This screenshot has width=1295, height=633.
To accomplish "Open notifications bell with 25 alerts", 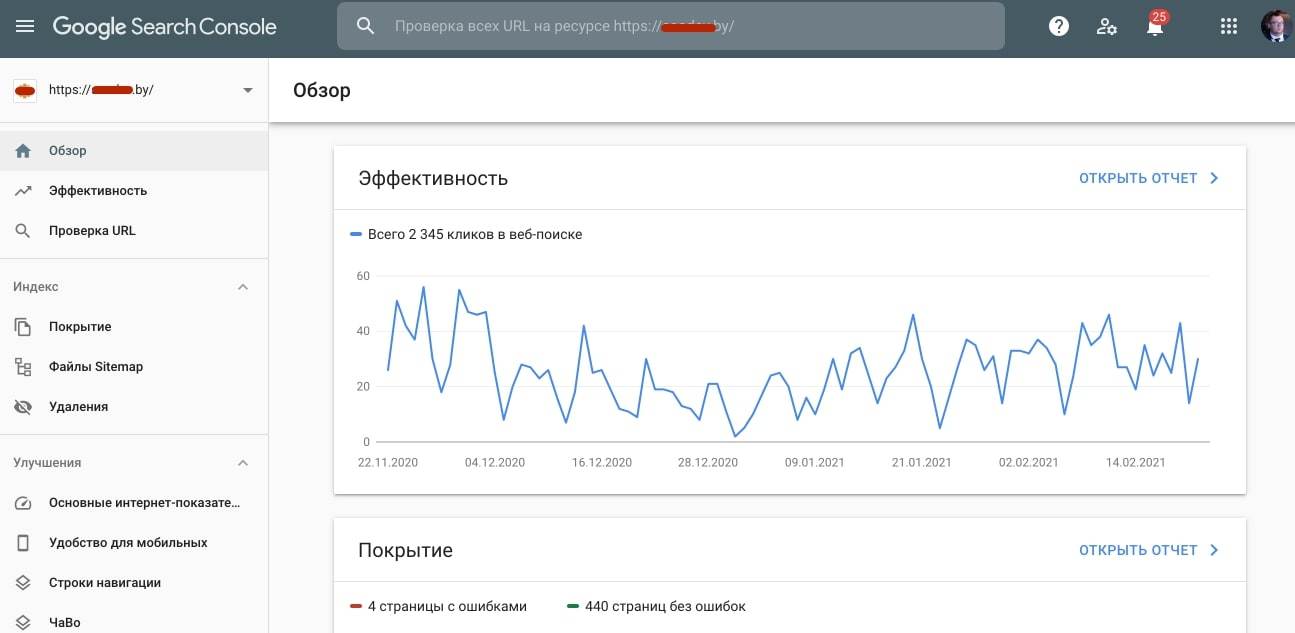I will (x=1155, y=27).
